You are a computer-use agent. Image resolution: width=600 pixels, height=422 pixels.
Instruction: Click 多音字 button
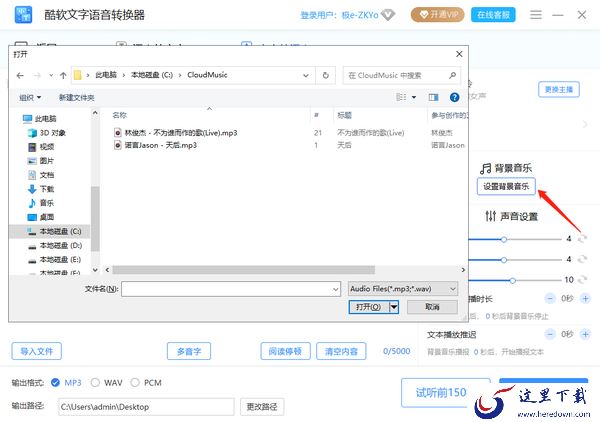[189, 351]
